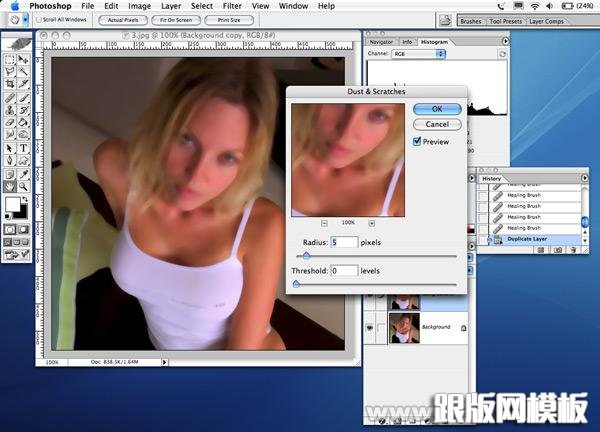Click the lock icon on Background layer
The image size is (600, 432).
pyautogui.click(x=463, y=328)
